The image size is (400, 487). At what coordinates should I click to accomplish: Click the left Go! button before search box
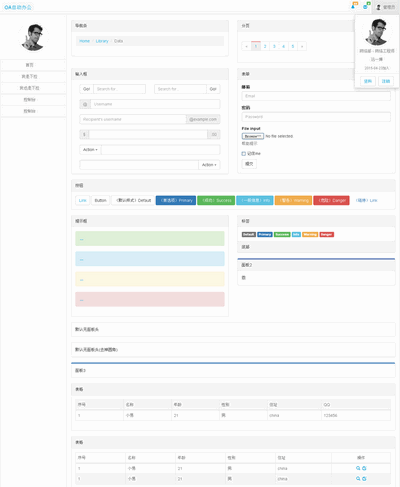pyautogui.click(x=87, y=89)
